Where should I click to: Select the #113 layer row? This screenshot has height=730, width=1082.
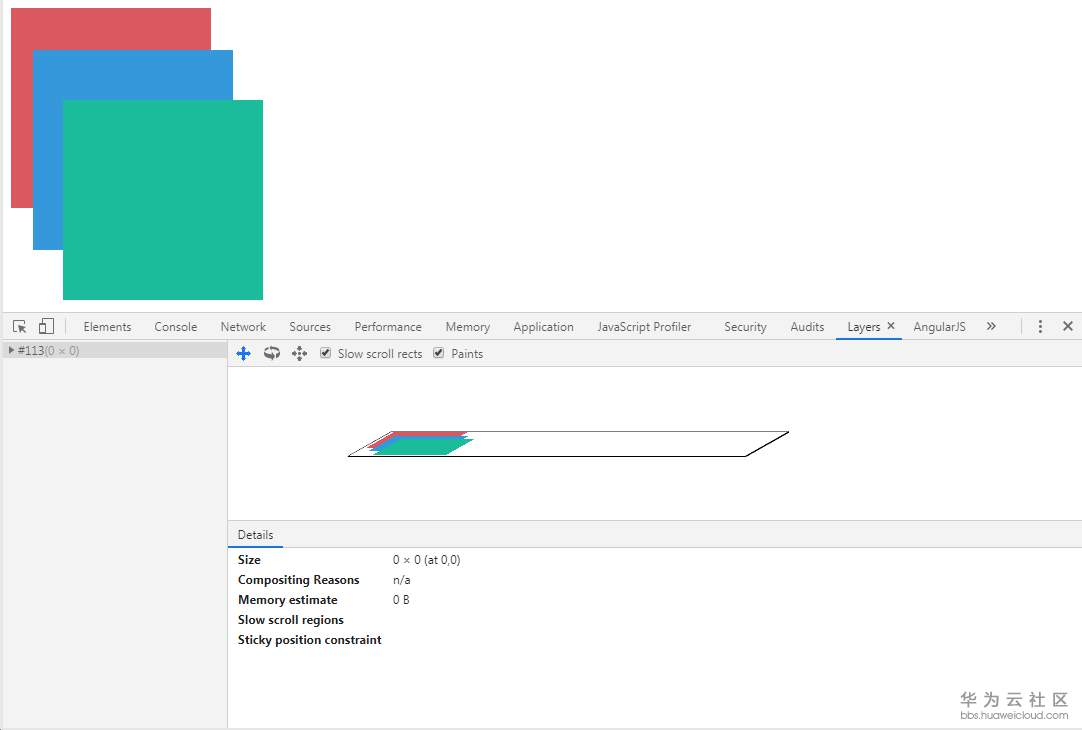[x=115, y=351]
